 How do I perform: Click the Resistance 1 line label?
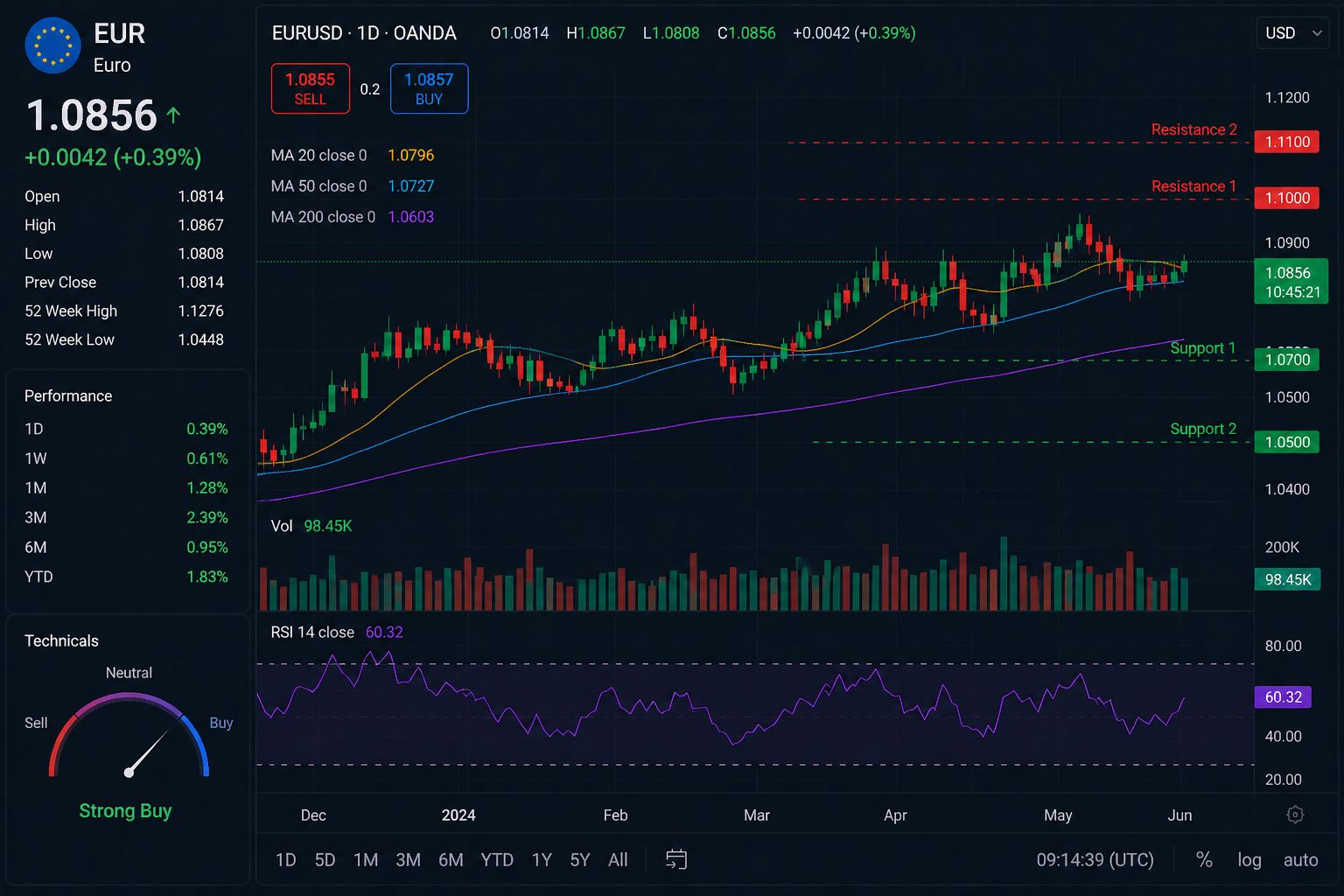(1193, 186)
